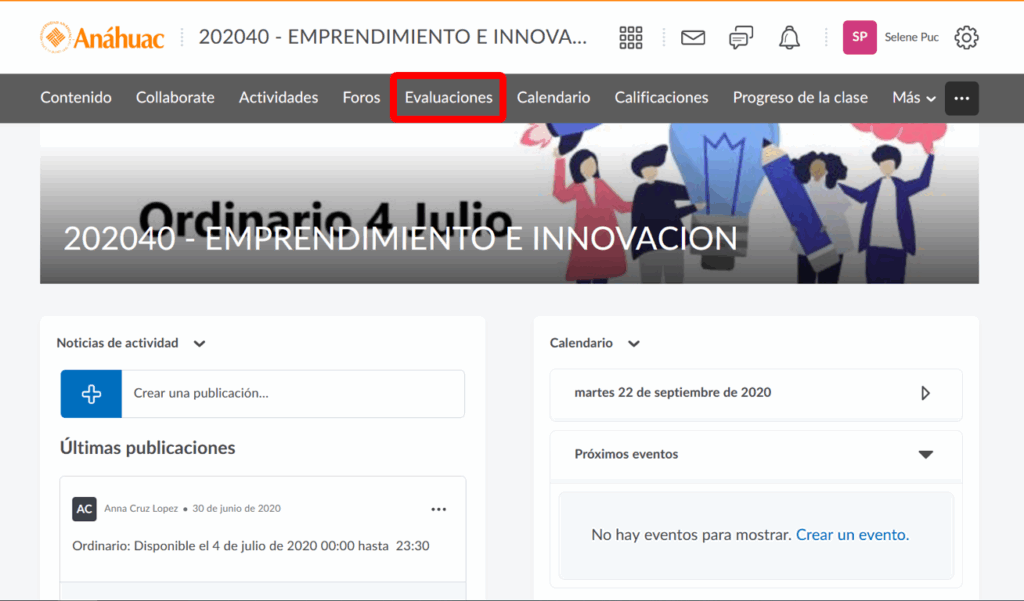This screenshot has height=601, width=1024.
Task: Expand the Más dropdown menu
Action: pos(914,98)
